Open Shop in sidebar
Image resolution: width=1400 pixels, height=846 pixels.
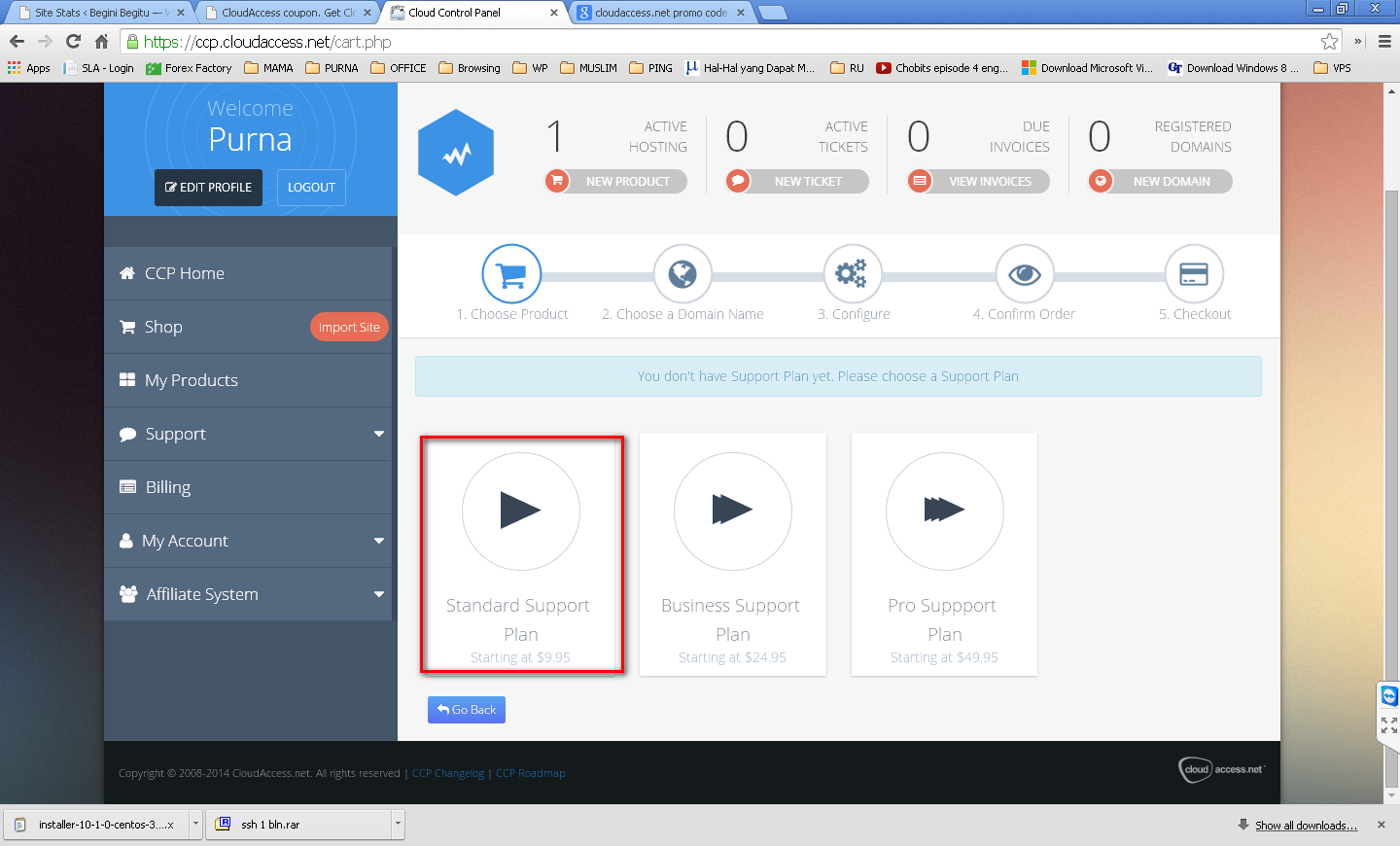click(248, 327)
